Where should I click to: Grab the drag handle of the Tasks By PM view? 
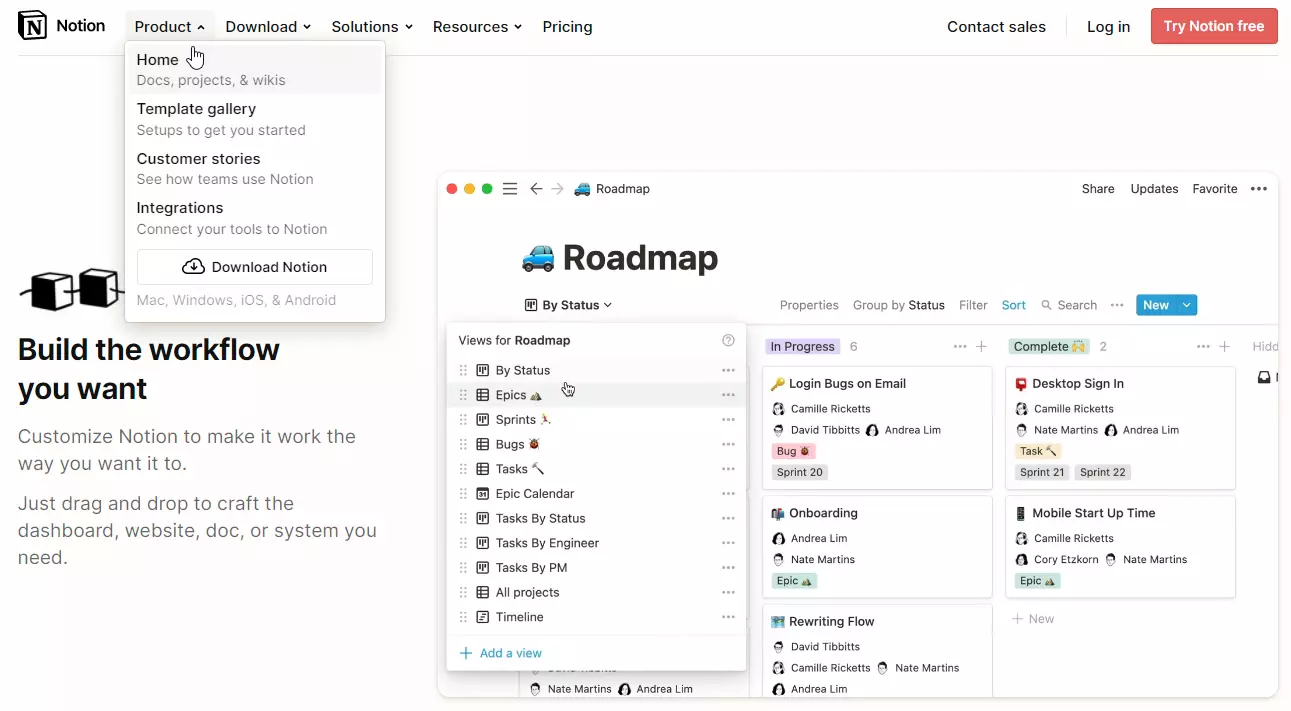463,568
